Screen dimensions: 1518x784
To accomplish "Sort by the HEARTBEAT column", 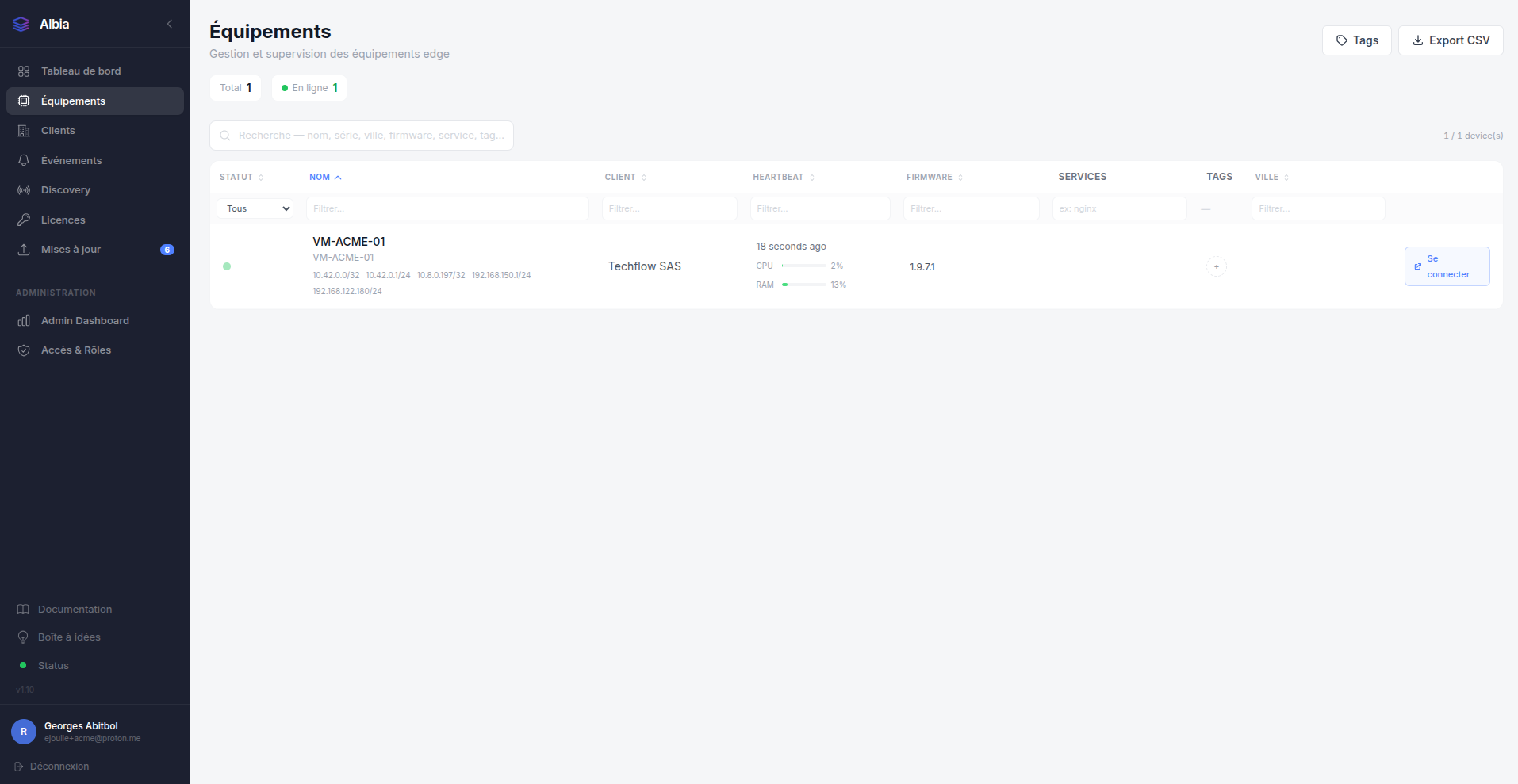I will point(784,178).
